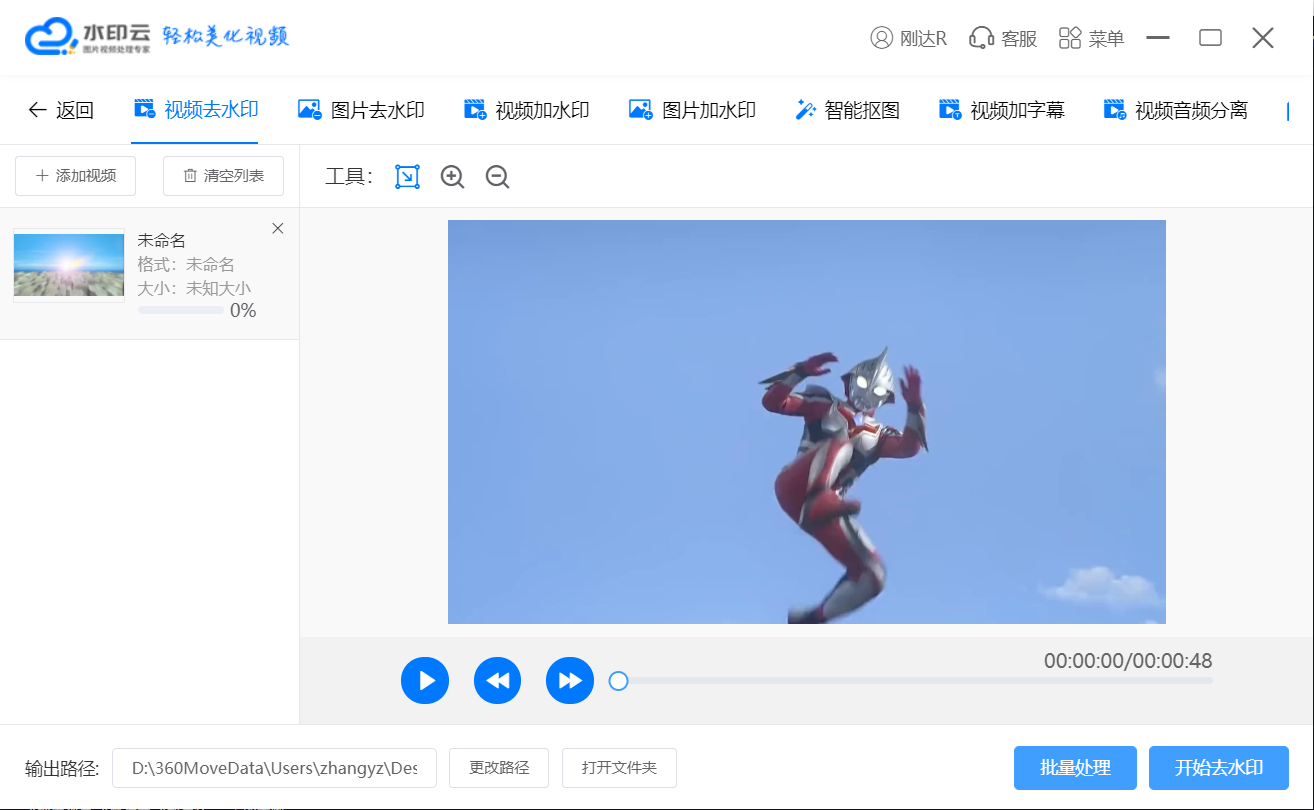The image size is (1314, 810).
Task: Rewind the video
Action: coord(498,681)
